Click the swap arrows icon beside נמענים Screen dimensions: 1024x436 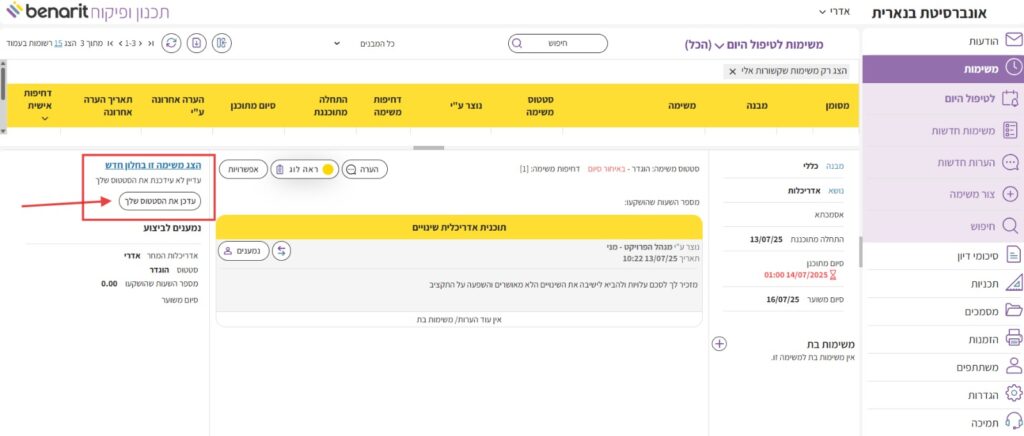point(281,251)
